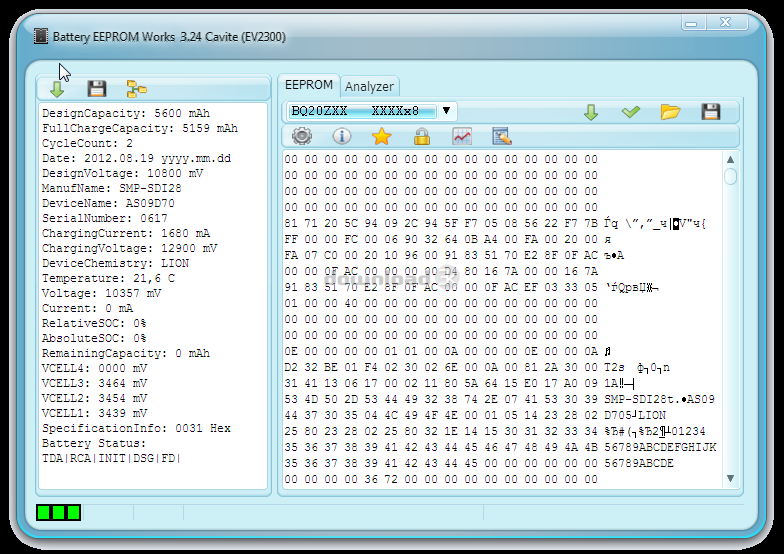Switch to the Analyzer tab
Screen dimensions: 784x554
click(369, 86)
